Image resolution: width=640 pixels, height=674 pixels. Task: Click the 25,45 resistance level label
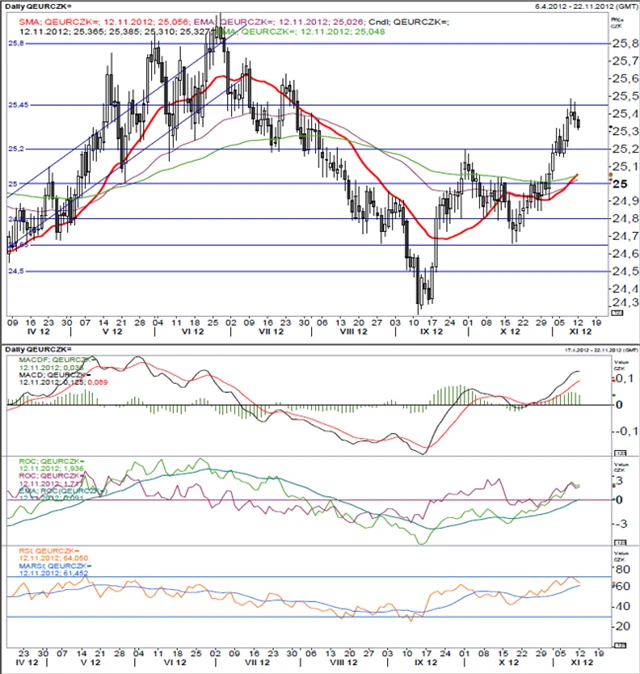(18, 103)
